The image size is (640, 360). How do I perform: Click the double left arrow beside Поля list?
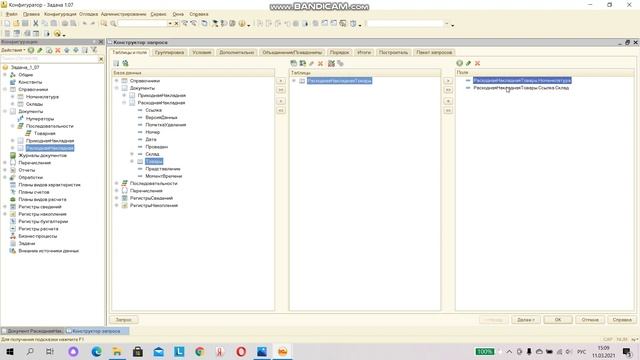(448, 110)
